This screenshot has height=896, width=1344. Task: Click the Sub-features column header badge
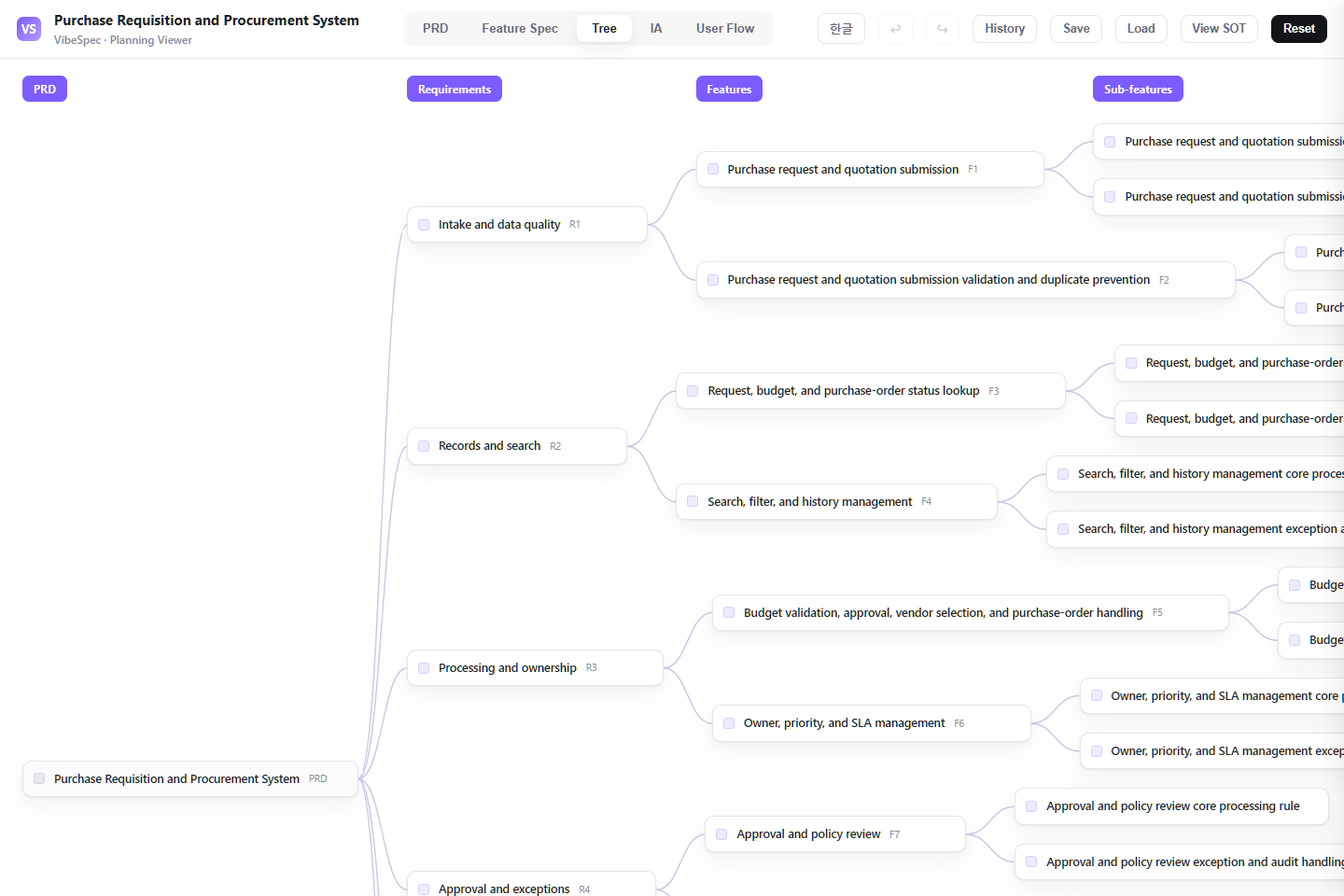click(1138, 89)
